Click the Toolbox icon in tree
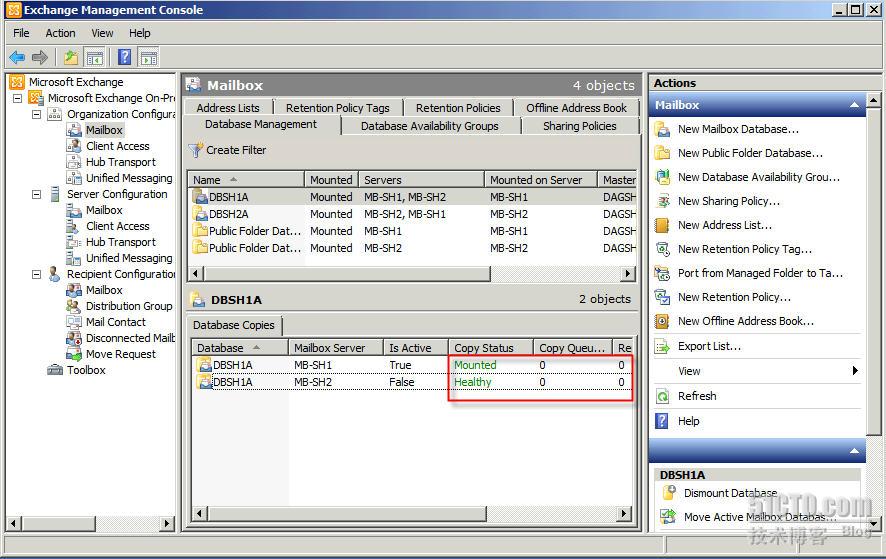This screenshot has height=559, width=886. tap(55, 370)
